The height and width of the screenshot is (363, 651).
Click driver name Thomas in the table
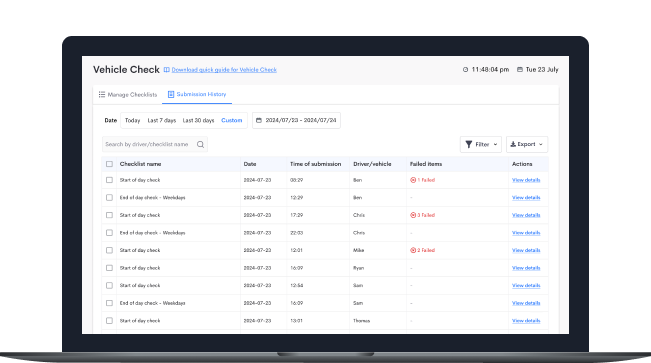361,321
